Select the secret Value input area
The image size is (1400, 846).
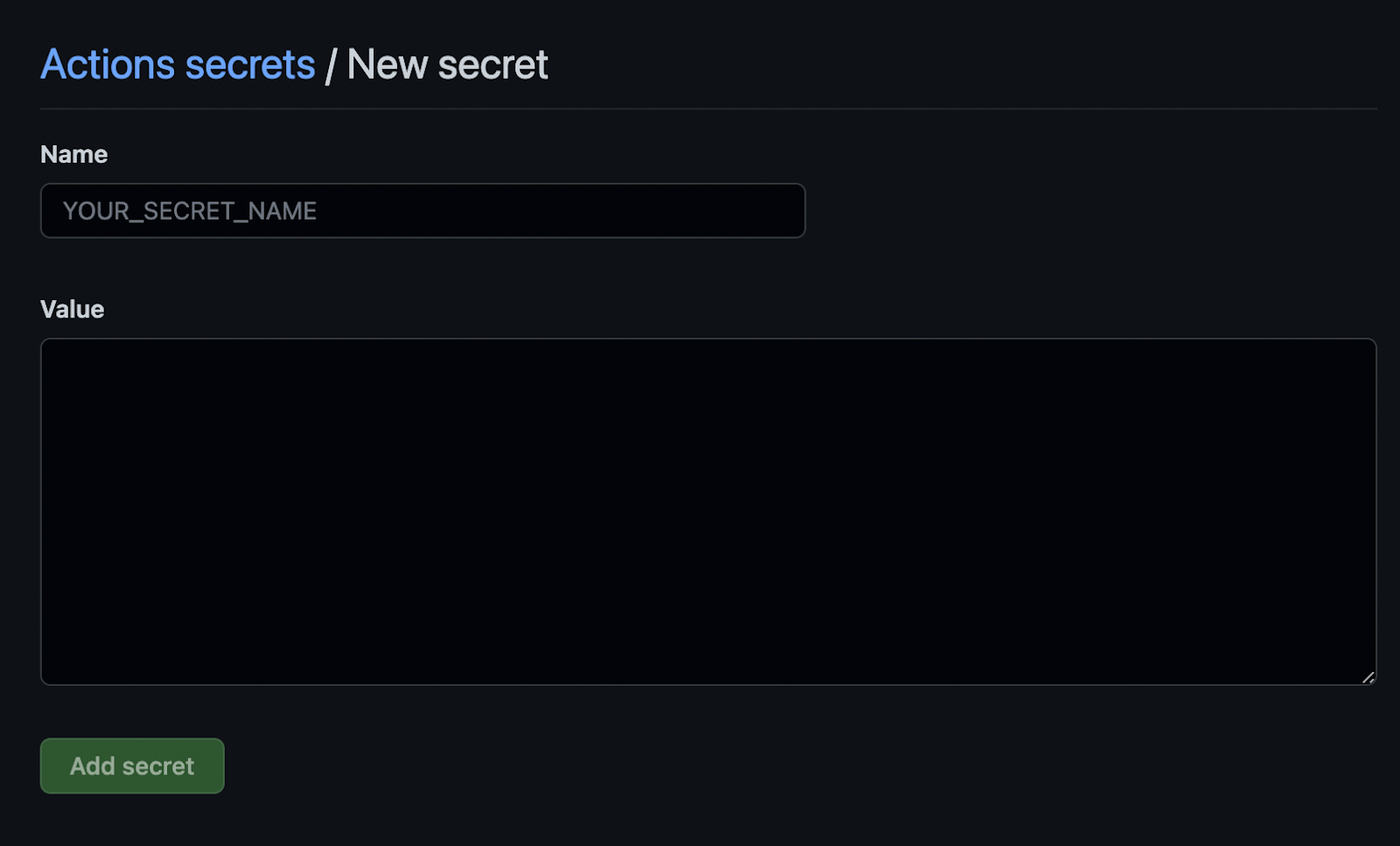[708, 512]
